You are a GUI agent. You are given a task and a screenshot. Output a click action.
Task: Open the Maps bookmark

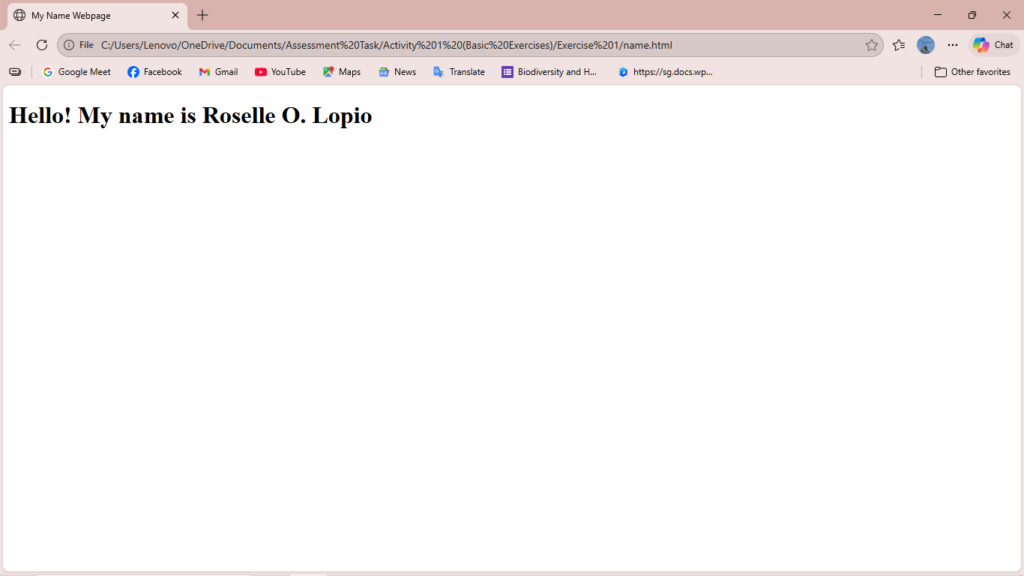point(342,72)
